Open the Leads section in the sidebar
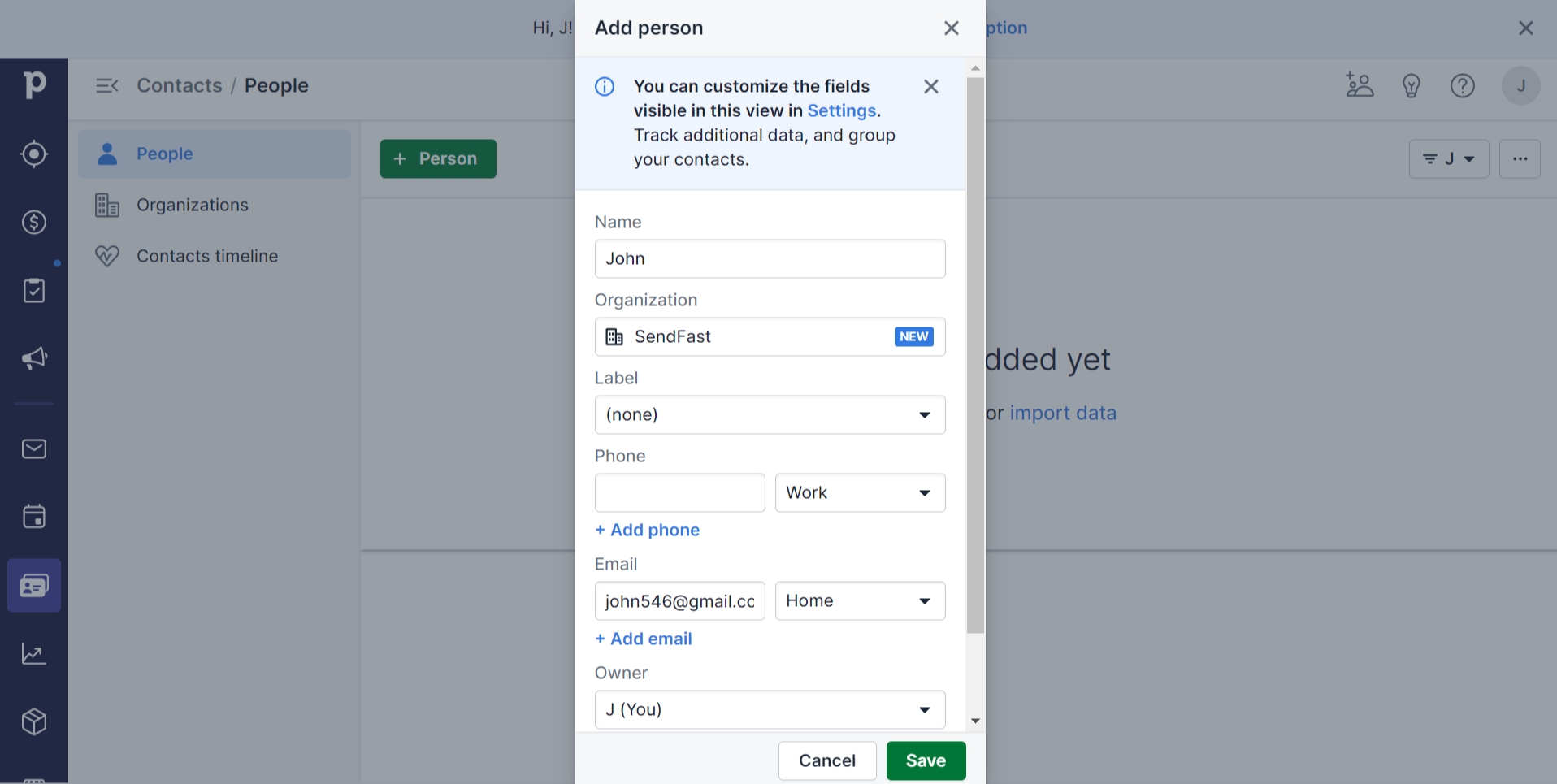Viewport: 1557px width, 784px height. [34, 154]
